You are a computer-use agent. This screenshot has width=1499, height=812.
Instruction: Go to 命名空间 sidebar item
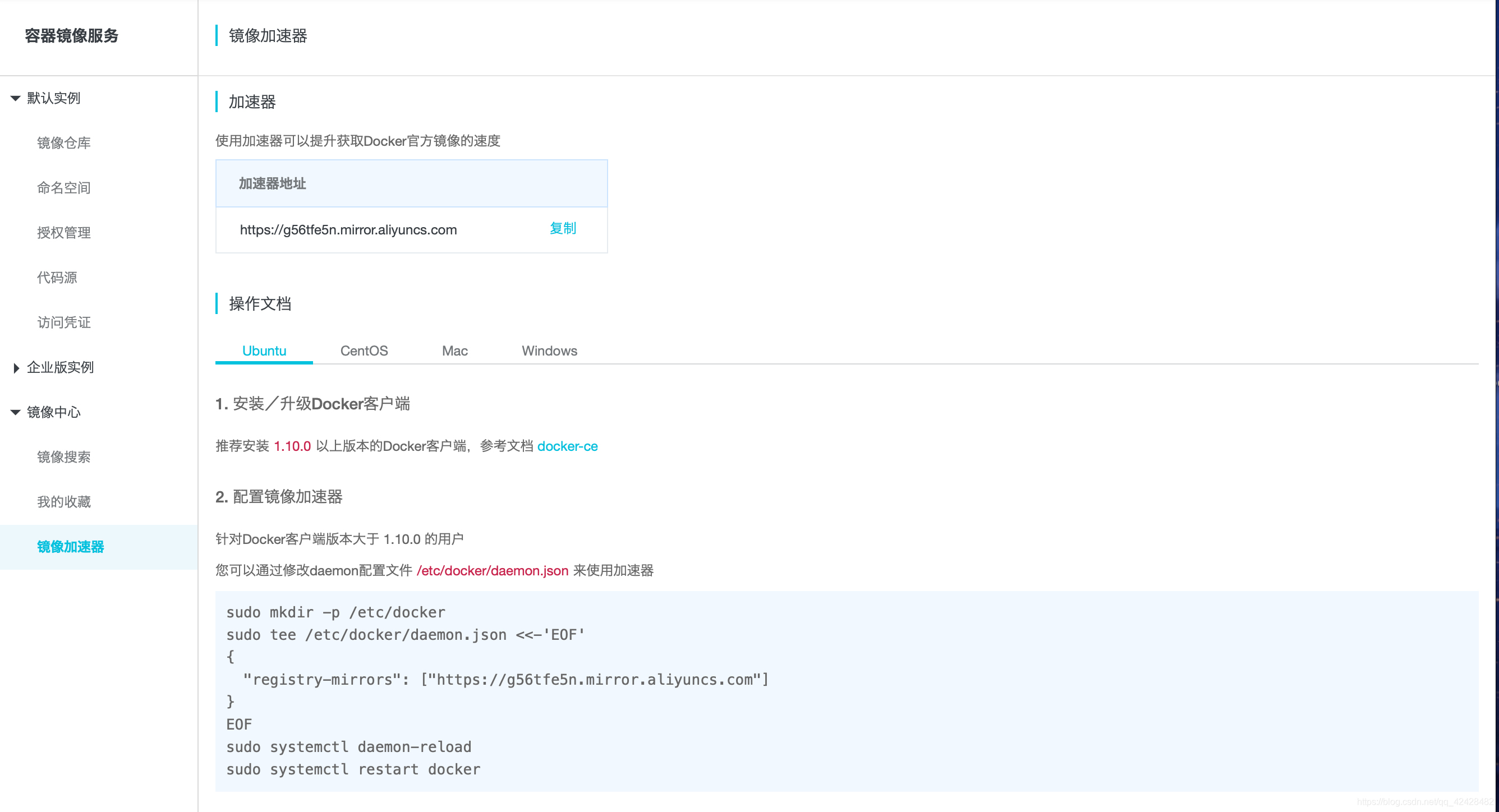(63, 188)
